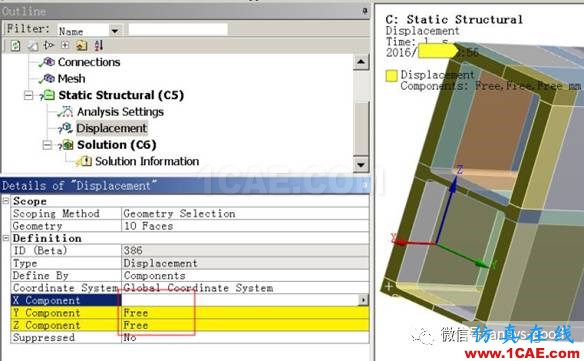
Task: Click the Analysis Settings icon
Action: 66,111
